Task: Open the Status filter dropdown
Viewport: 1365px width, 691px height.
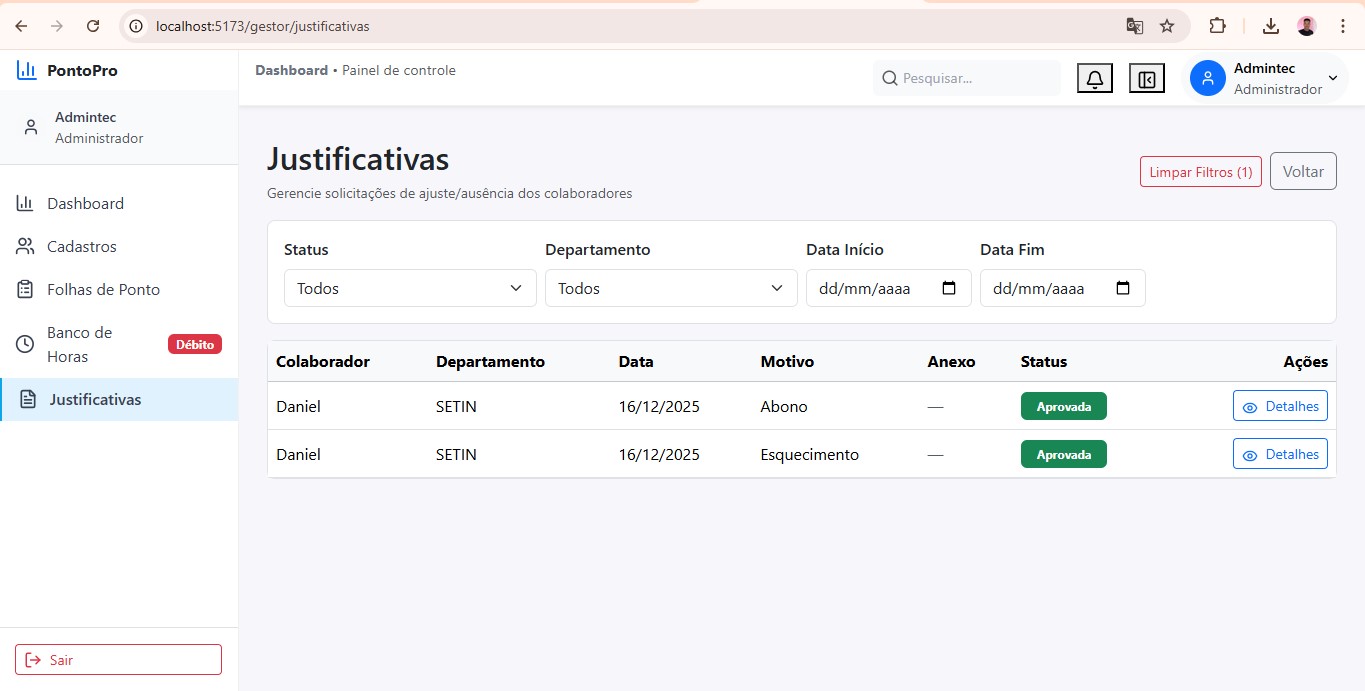Action: tap(409, 288)
